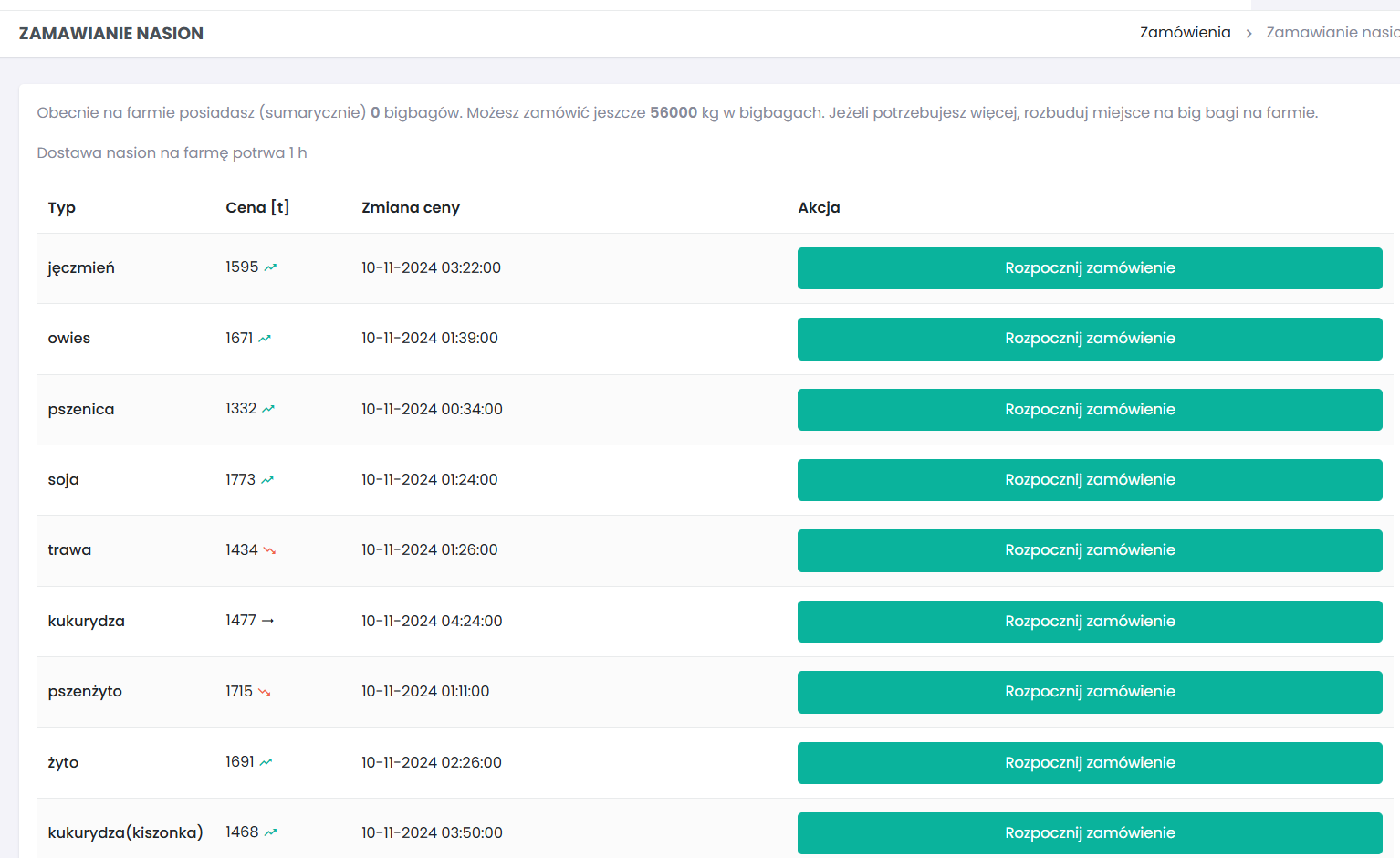Begin the pszenica seed order

1090,410
